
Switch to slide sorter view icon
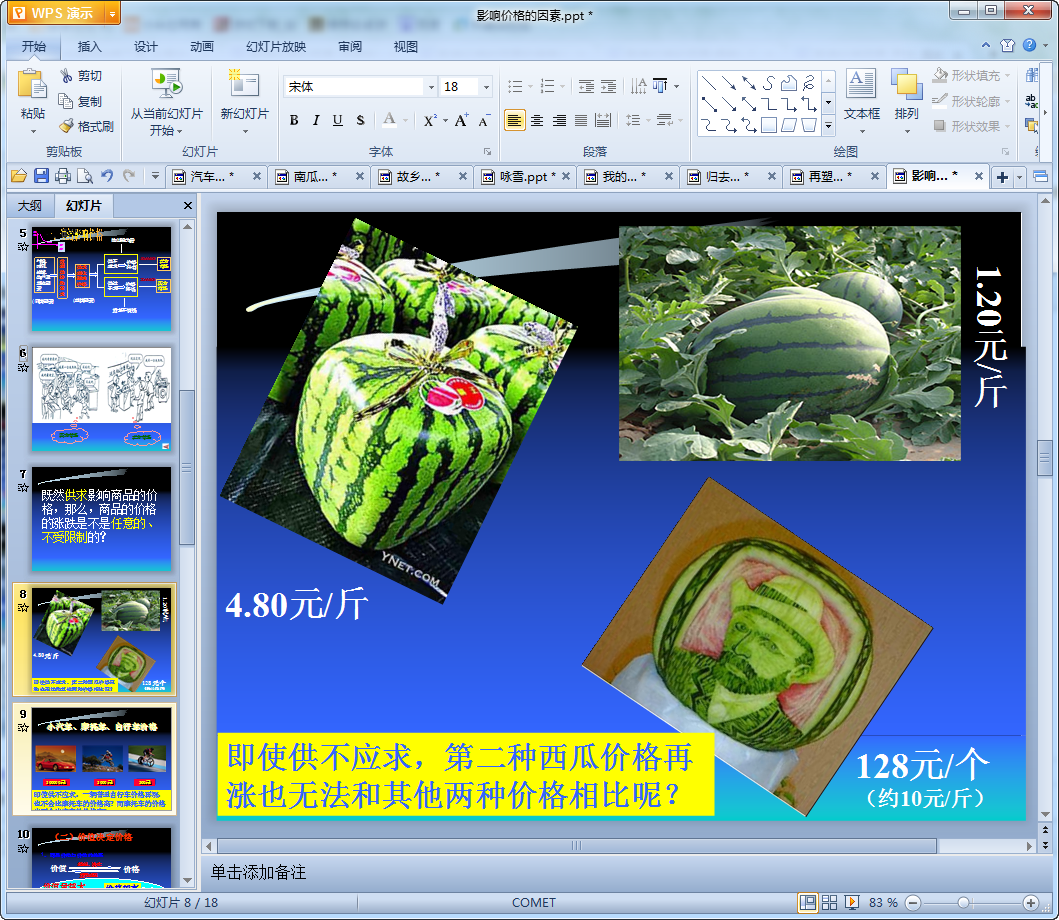(x=829, y=902)
